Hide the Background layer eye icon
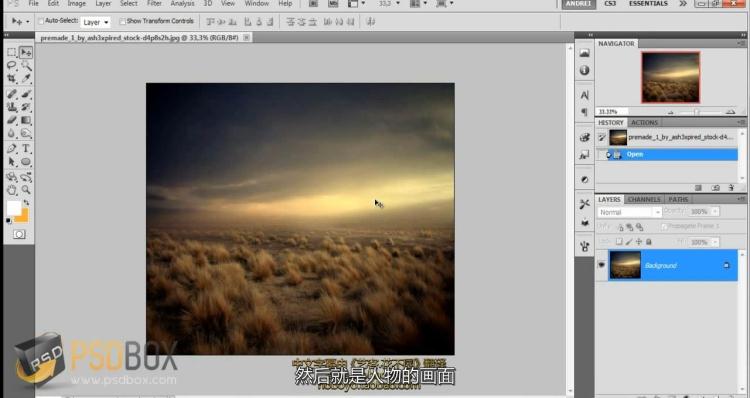750x398 pixels. [x=602, y=265]
